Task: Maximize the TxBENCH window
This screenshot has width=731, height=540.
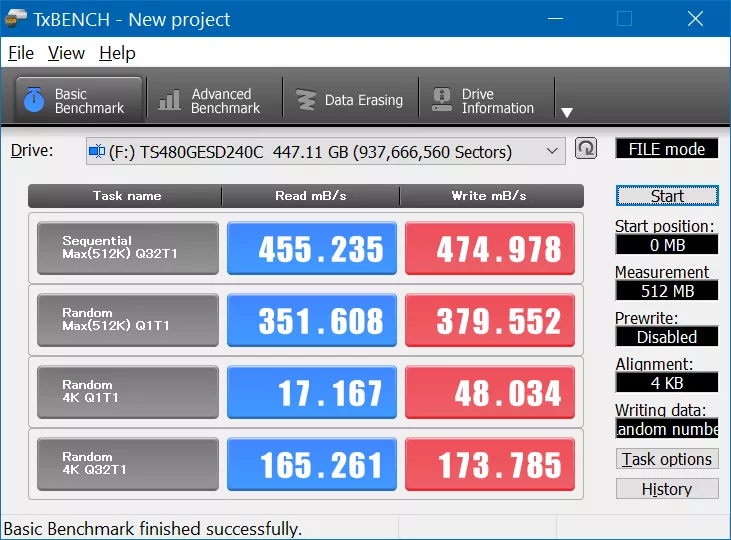Action: 624,19
